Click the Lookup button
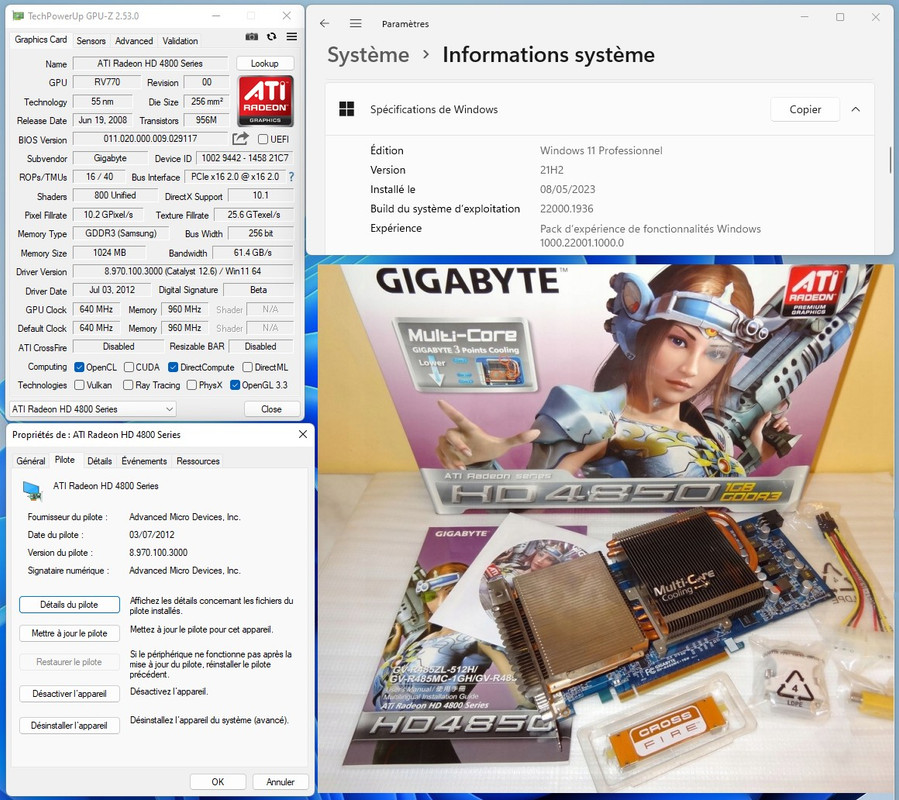Viewport: 899px width, 800px height. point(265,64)
